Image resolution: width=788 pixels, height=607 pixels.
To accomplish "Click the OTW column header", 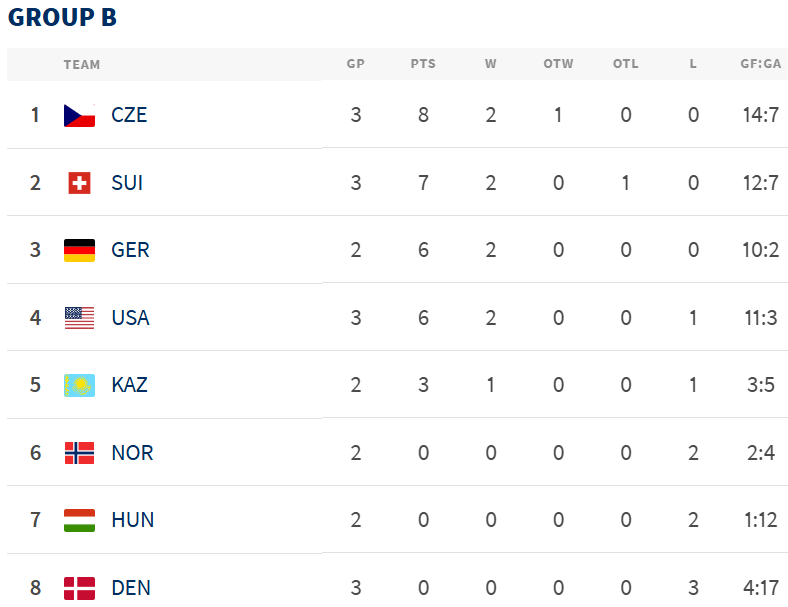I will (558, 64).
